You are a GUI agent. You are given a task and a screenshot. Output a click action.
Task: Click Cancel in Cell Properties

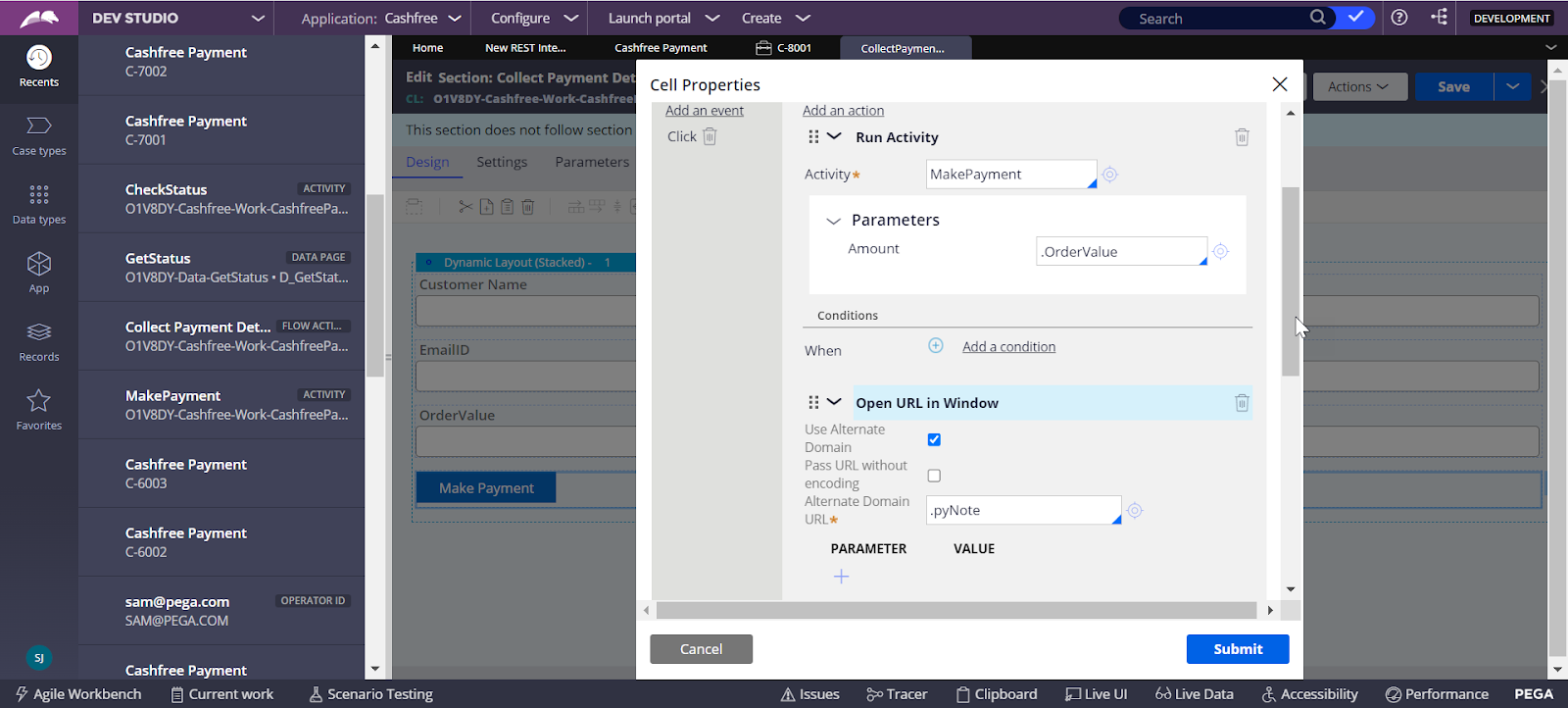point(702,649)
